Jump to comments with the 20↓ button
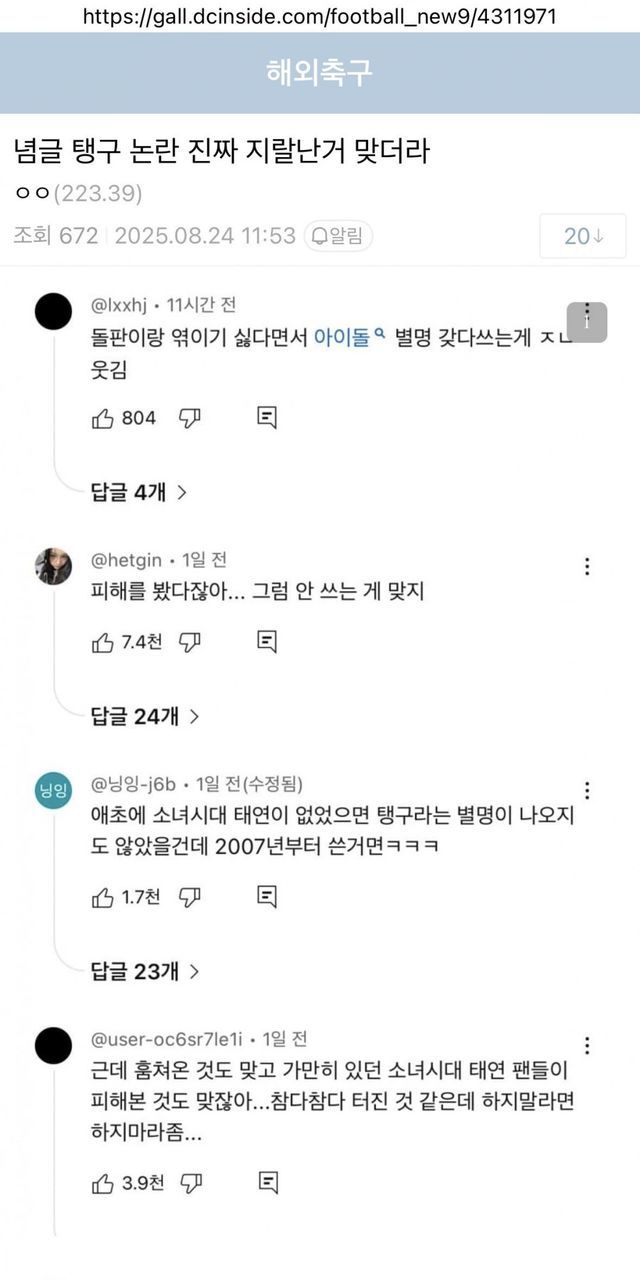 583,236
